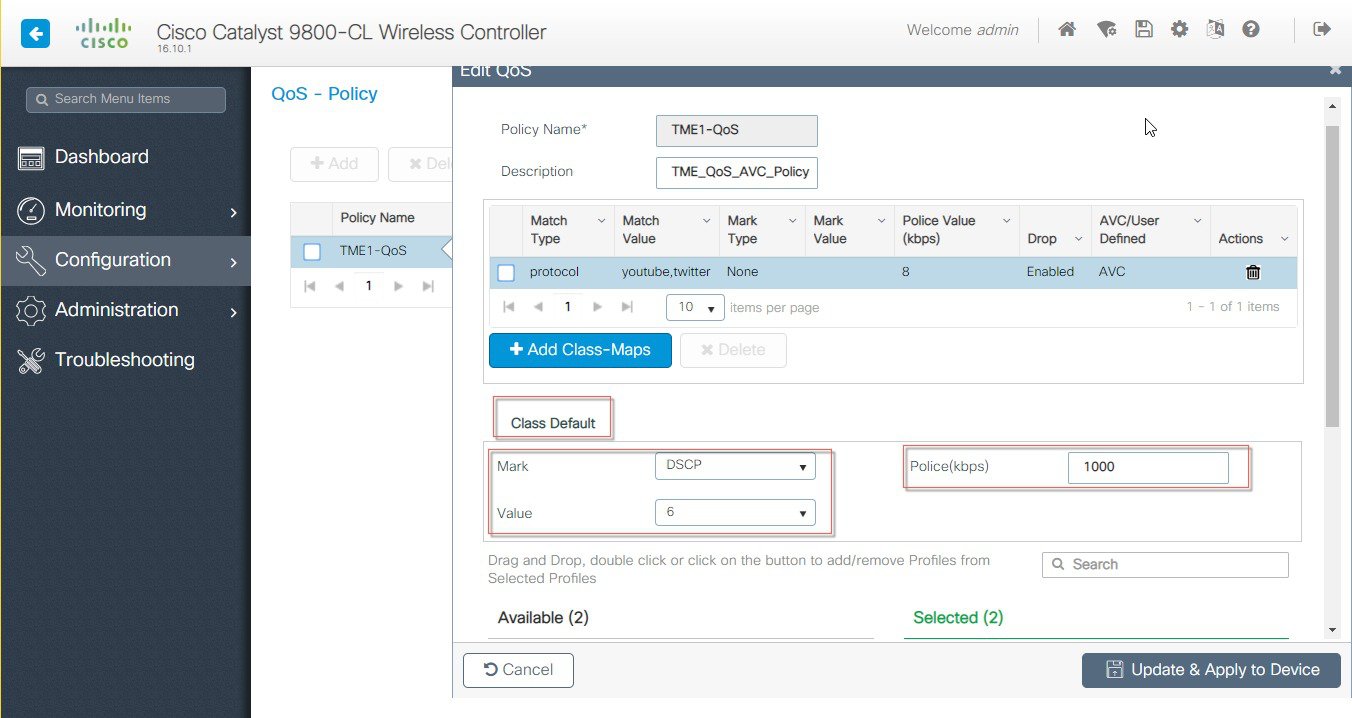The width and height of the screenshot is (1352, 718).
Task: Open the AVC/User Defined column filter arrow
Action: tap(1197, 221)
